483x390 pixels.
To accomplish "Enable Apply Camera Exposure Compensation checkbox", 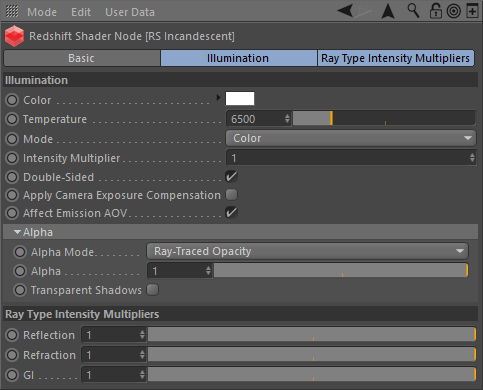I will 231,195.
